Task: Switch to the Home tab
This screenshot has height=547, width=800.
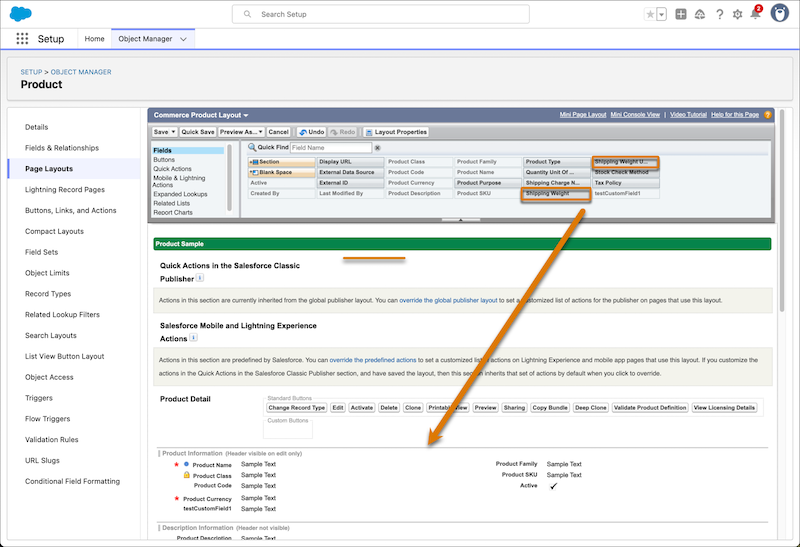Action: 94,39
